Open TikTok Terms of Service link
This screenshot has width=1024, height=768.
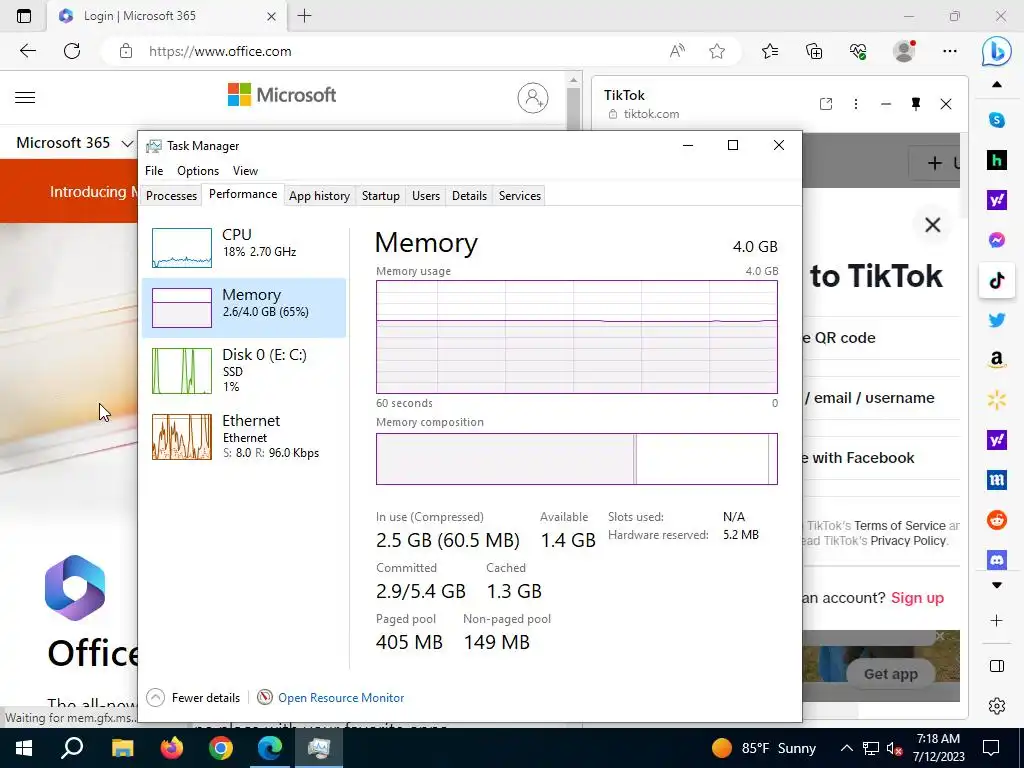(900, 526)
